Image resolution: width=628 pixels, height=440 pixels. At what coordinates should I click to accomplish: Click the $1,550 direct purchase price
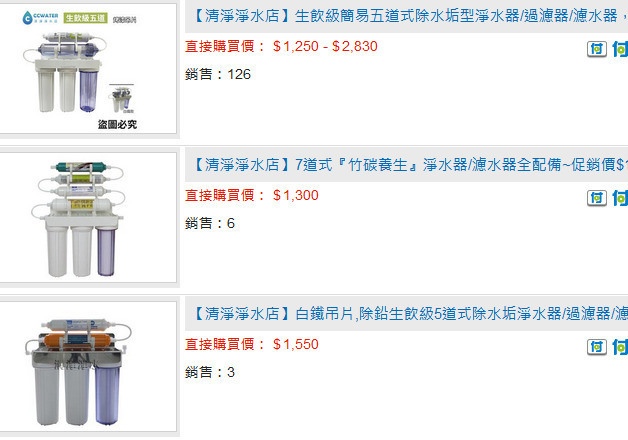pyautogui.click(x=296, y=344)
